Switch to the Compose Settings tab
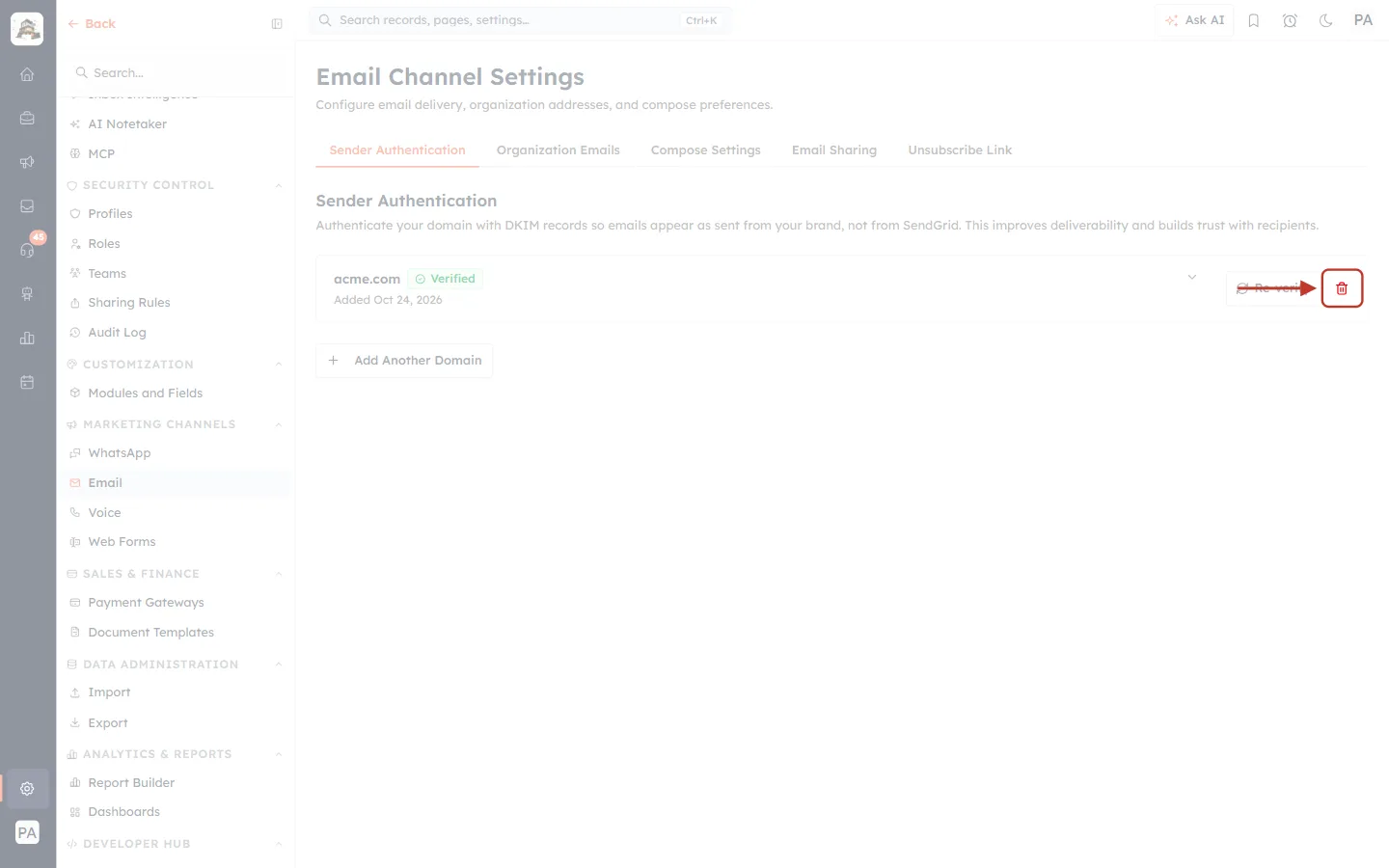1389x868 pixels. pyautogui.click(x=706, y=150)
